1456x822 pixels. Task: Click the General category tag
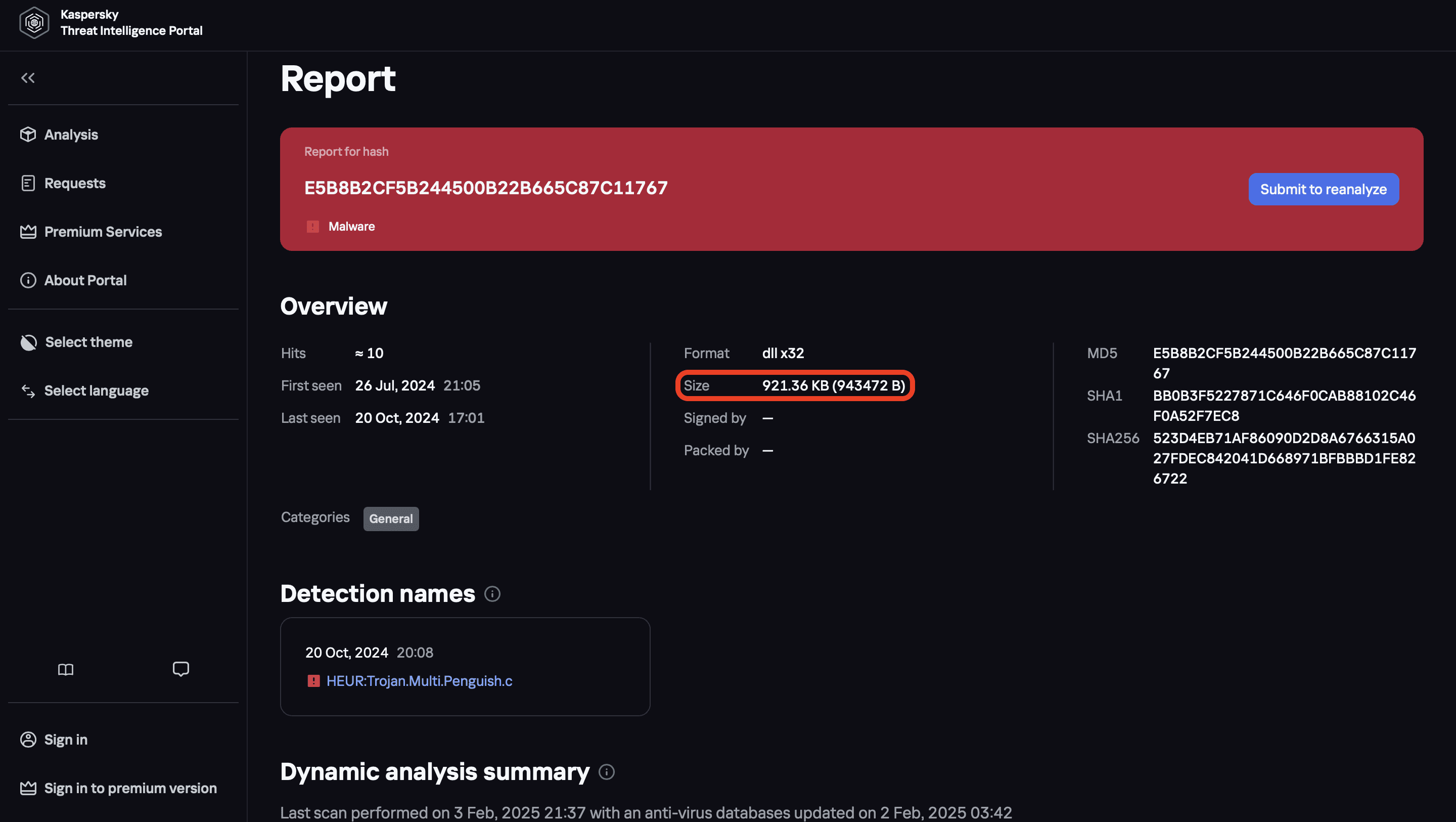coord(391,519)
